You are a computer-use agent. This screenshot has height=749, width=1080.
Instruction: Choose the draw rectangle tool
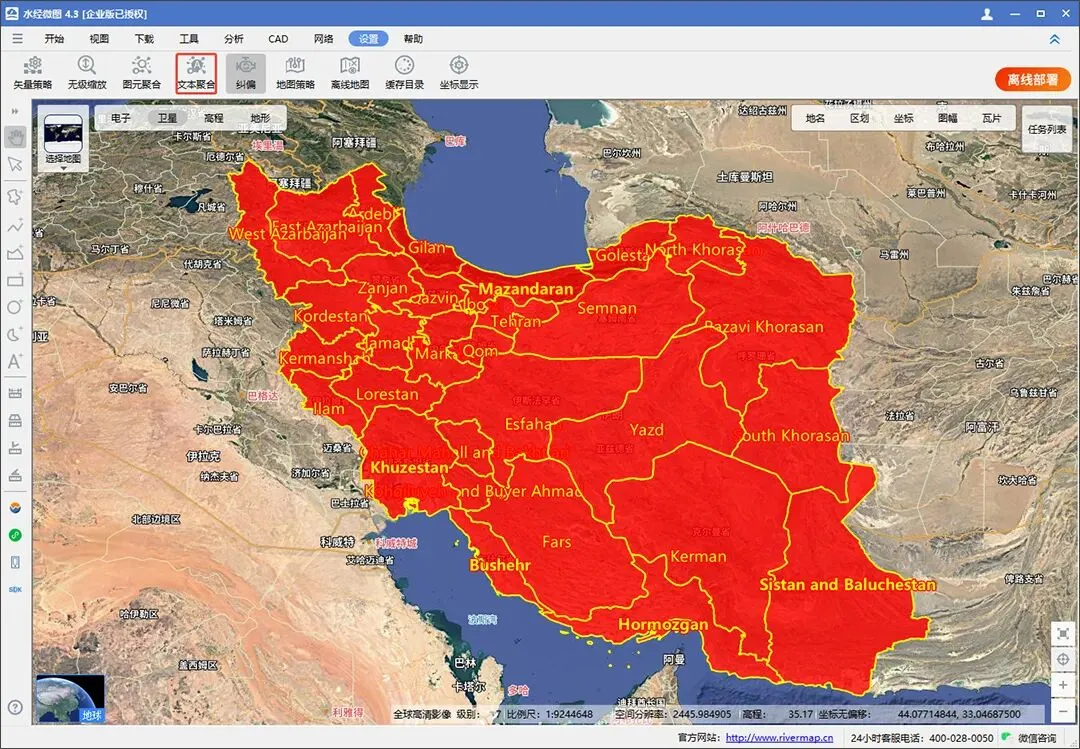pyautogui.click(x=15, y=280)
